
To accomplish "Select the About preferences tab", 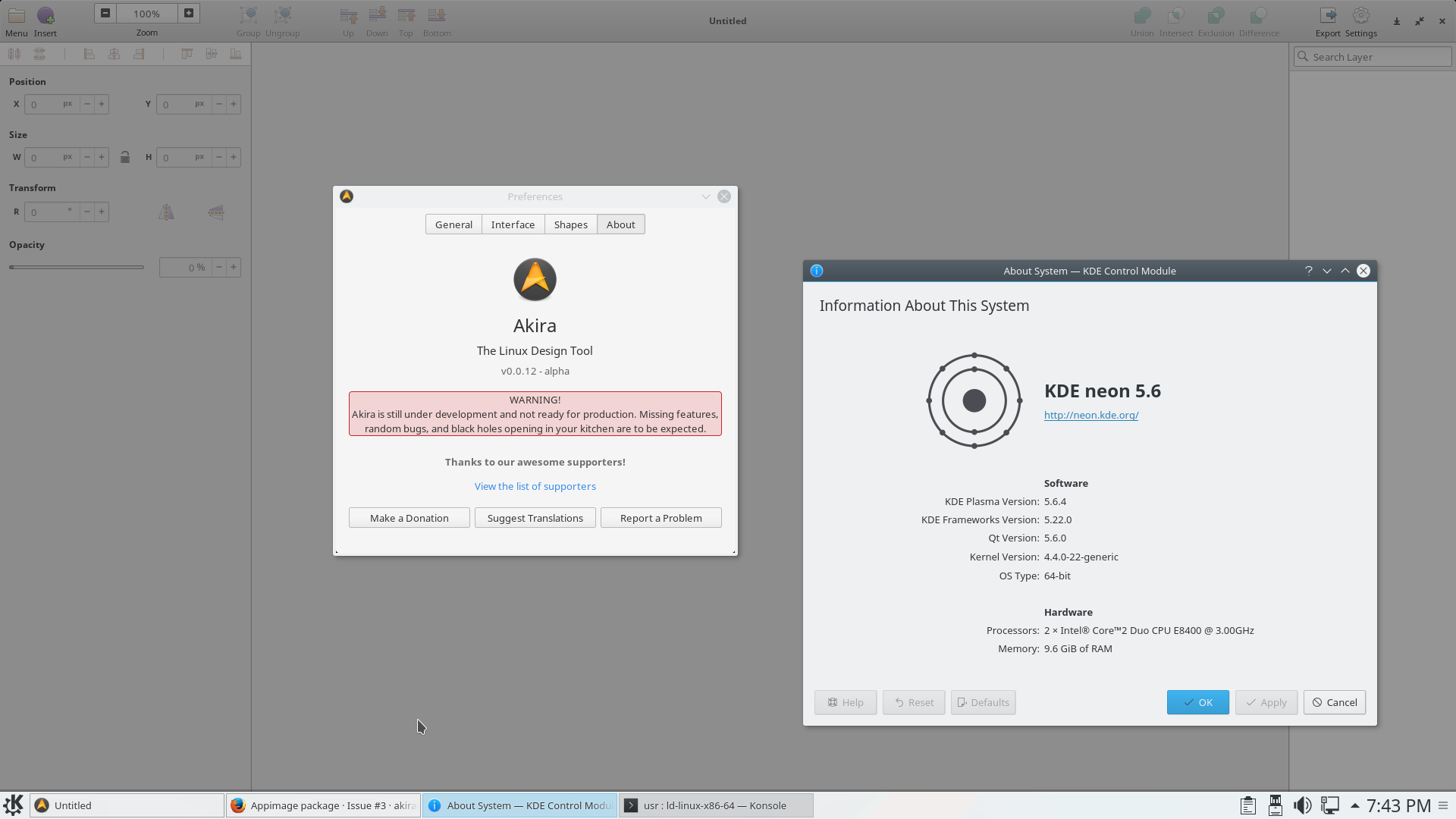I will tap(620, 224).
